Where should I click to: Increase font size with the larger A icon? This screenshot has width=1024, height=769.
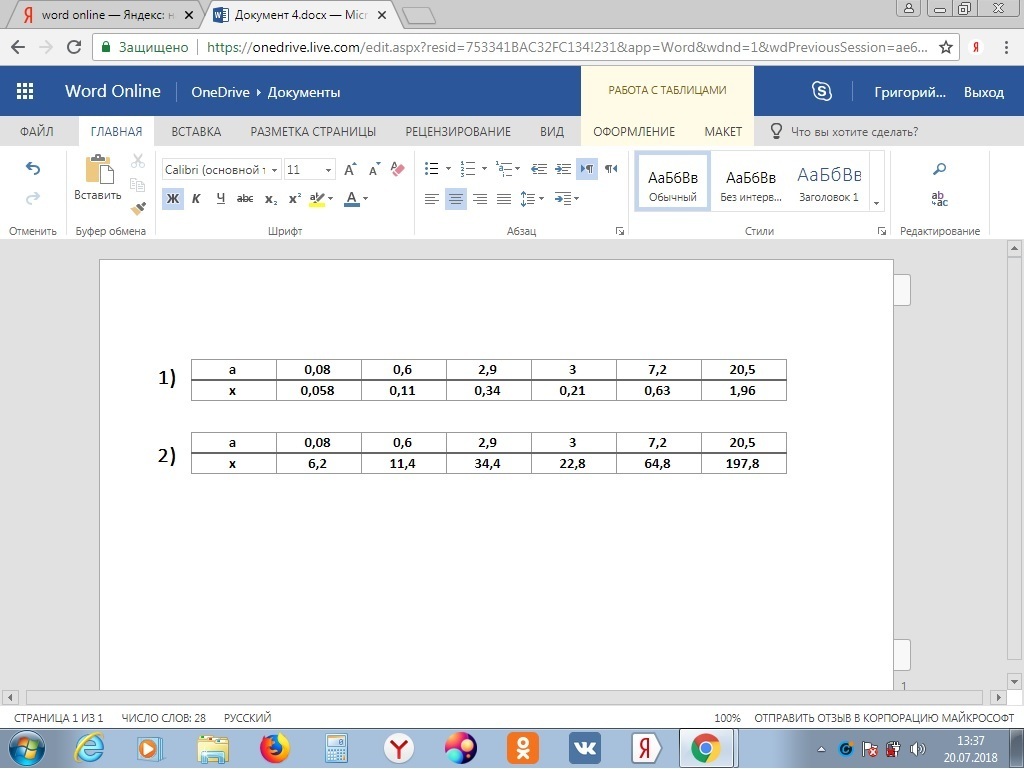(351, 169)
